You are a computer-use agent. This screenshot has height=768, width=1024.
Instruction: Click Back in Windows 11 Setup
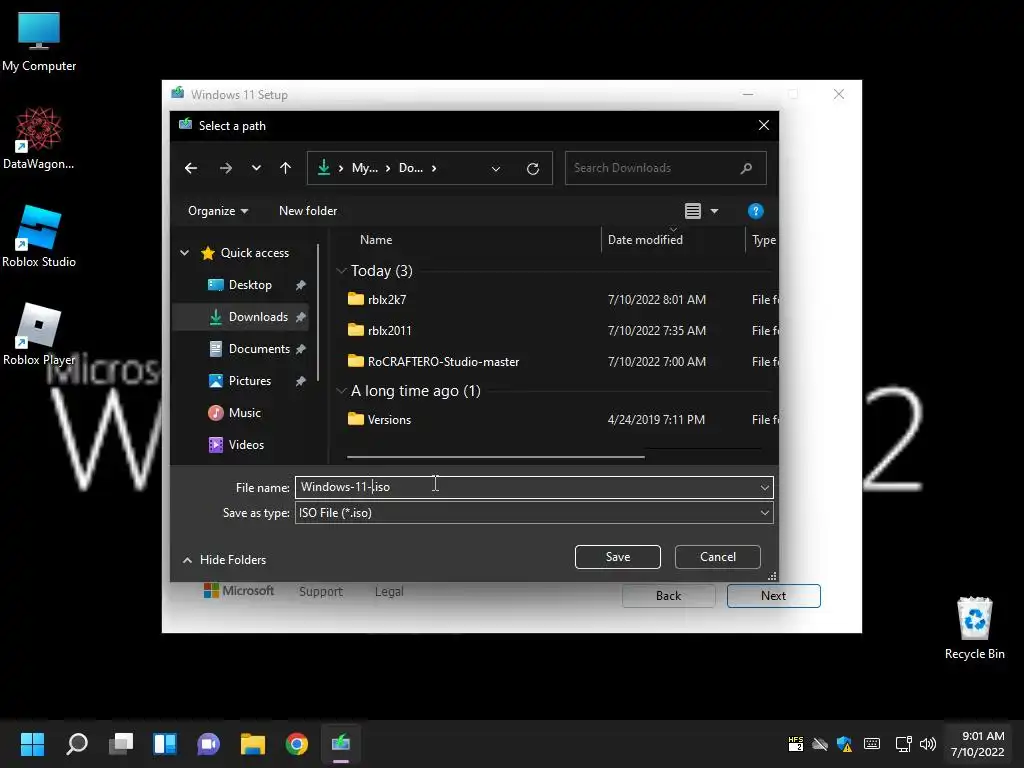tap(668, 596)
